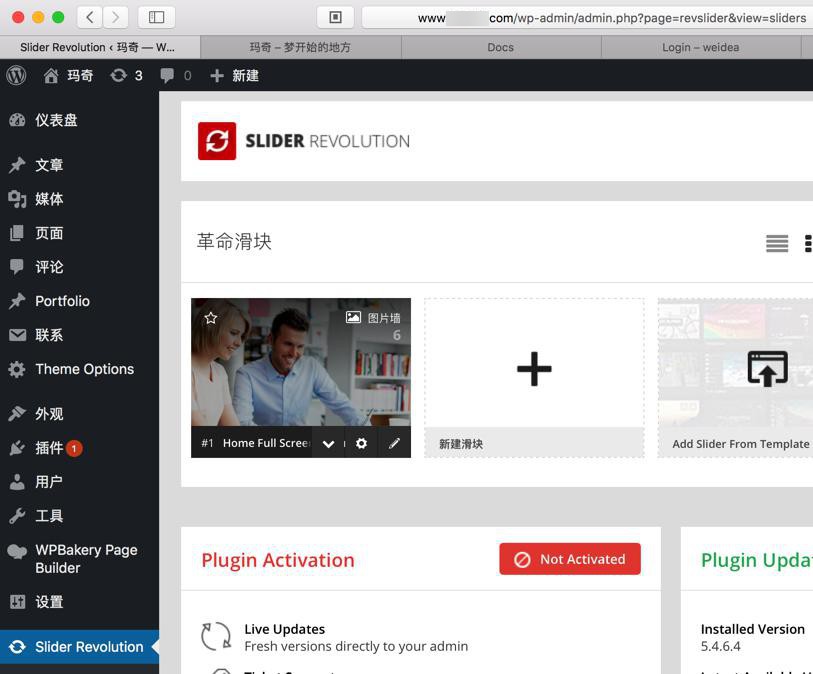Expand the Home Full Screen slider dropdown arrow
The width and height of the screenshot is (813, 674).
pos(328,444)
